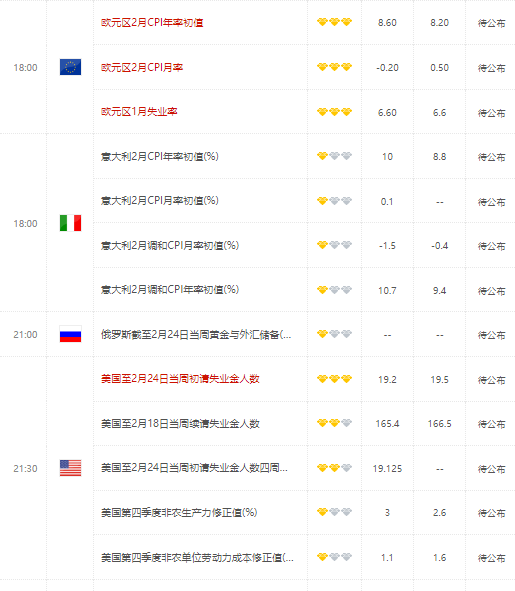The height and width of the screenshot is (591, 515).
Task: Select 待公布 status for Russia reserves row
Action: click(491, 335)
